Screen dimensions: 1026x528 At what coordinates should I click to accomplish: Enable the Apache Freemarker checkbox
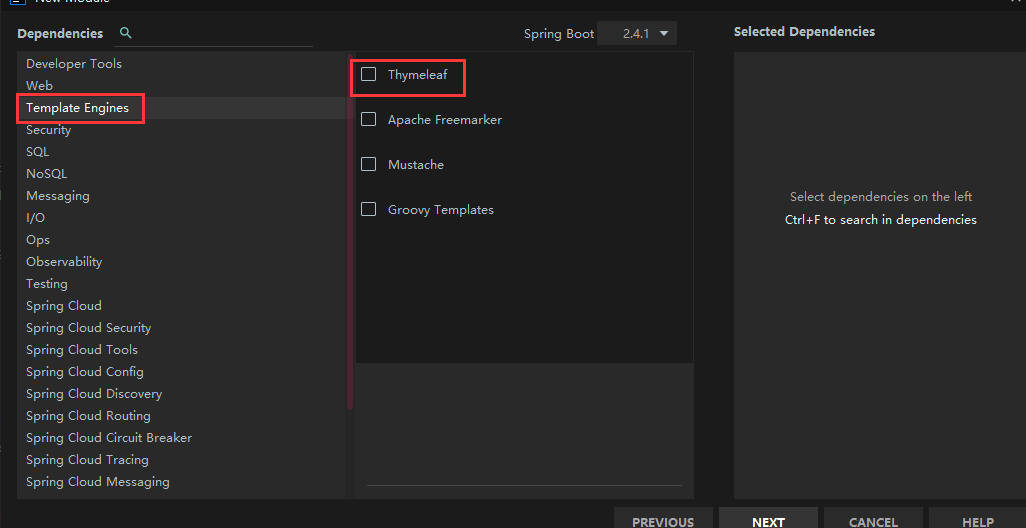pos(369,119)
